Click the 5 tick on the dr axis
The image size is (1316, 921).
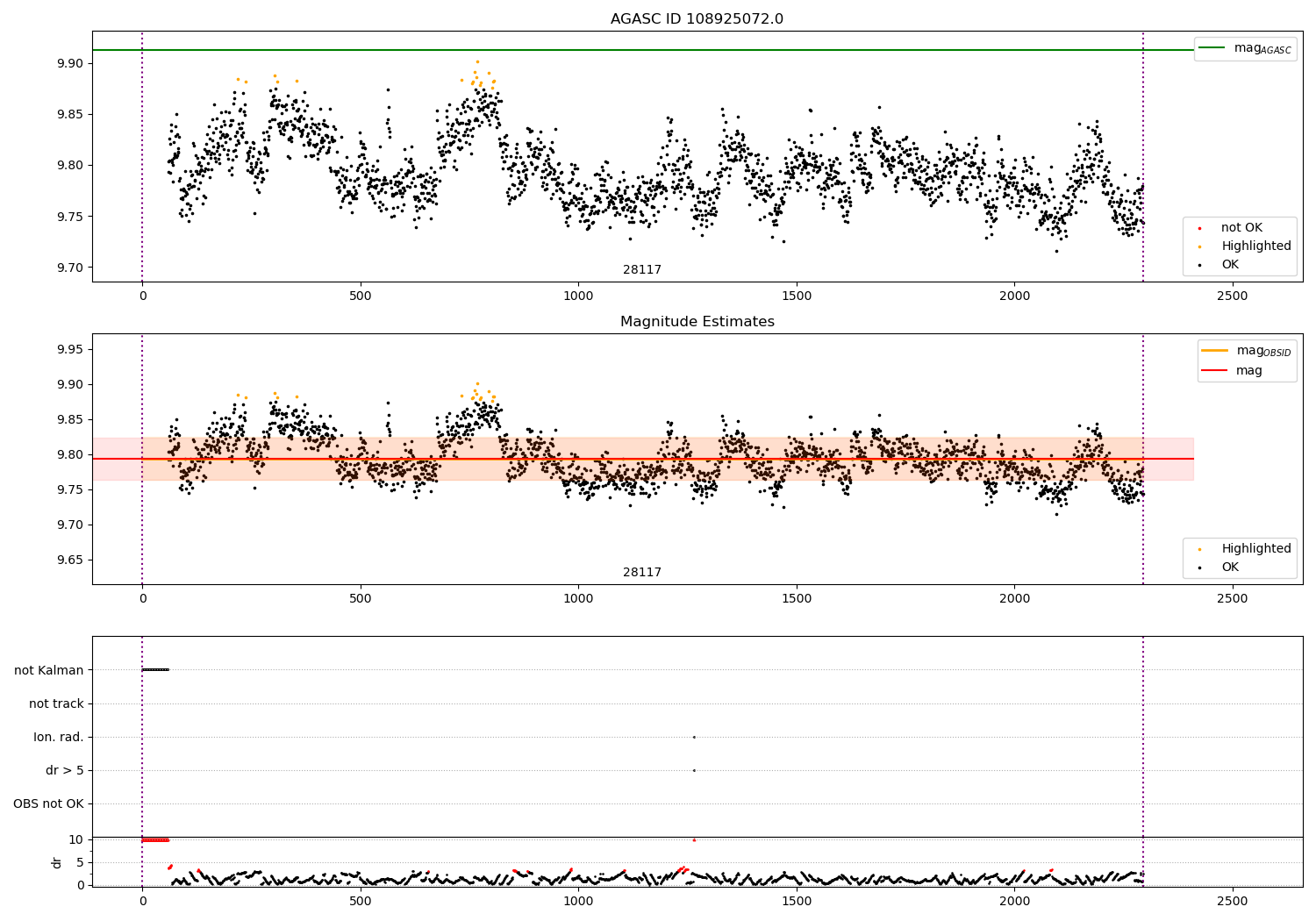(x=80, y=863)
